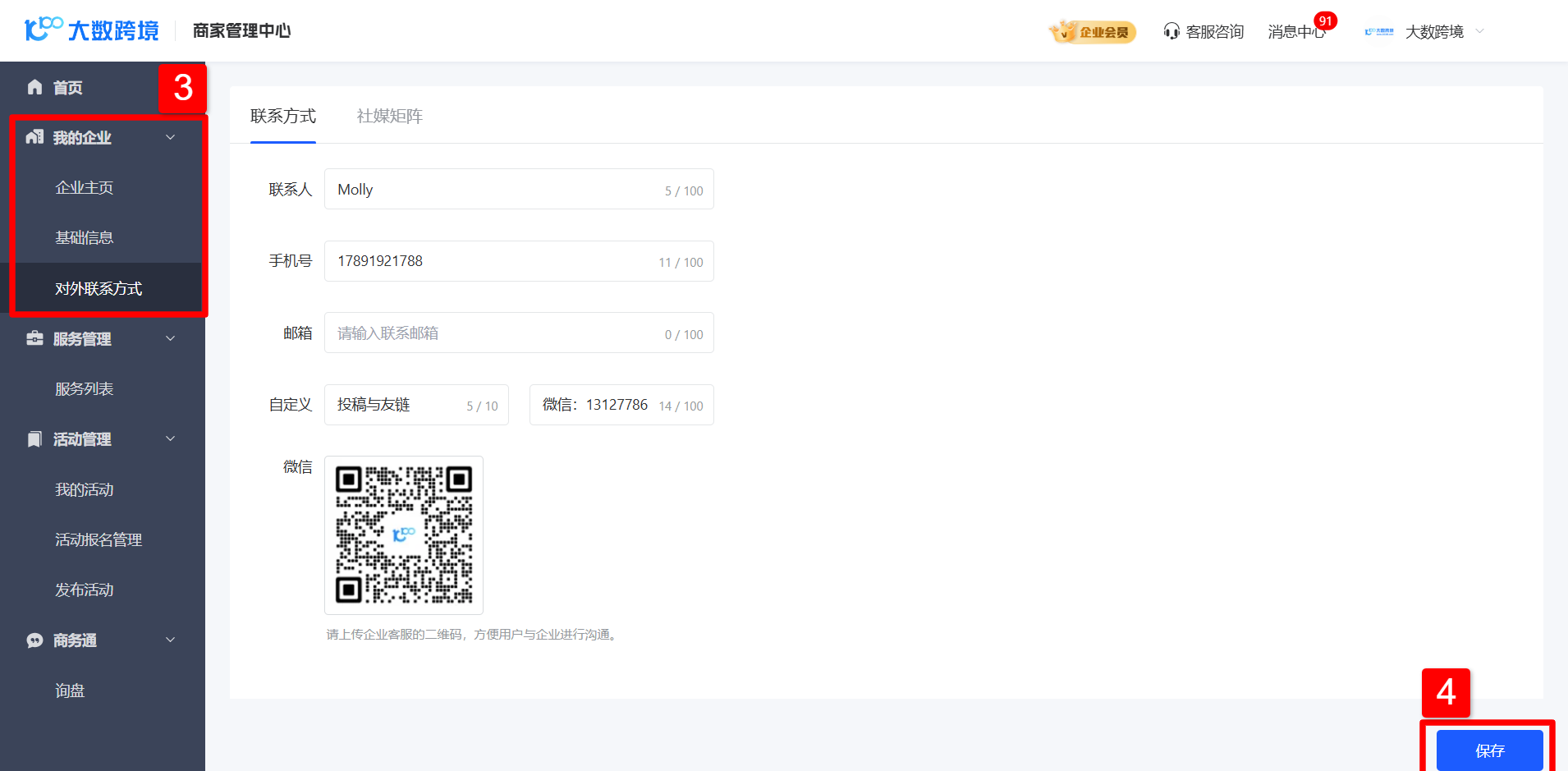The height and width of the screenshot is (771, 1568).
Task: Click the 邮箱 email input field
Action: [519, 333]
